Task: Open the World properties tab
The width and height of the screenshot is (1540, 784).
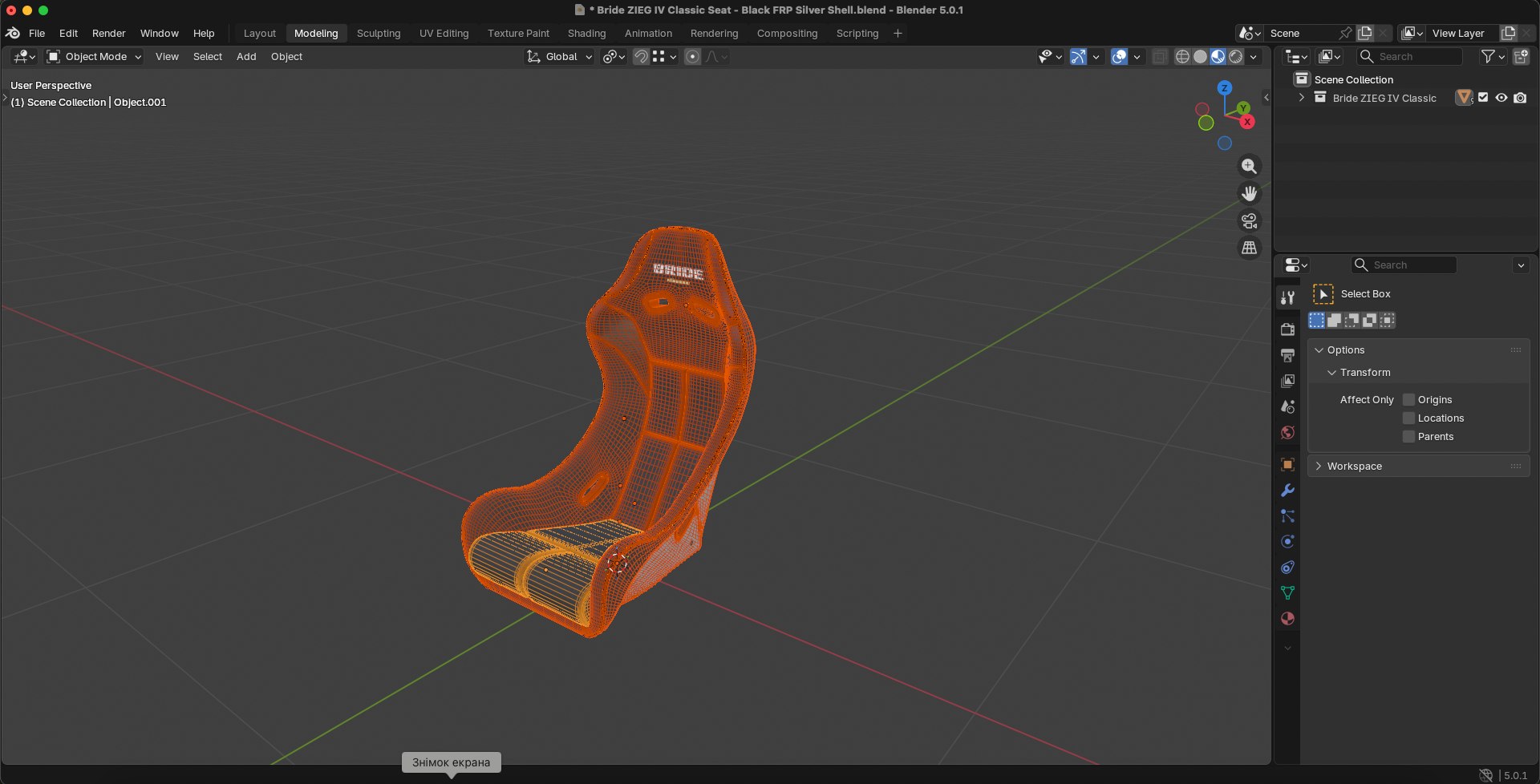Action: 1287,432
